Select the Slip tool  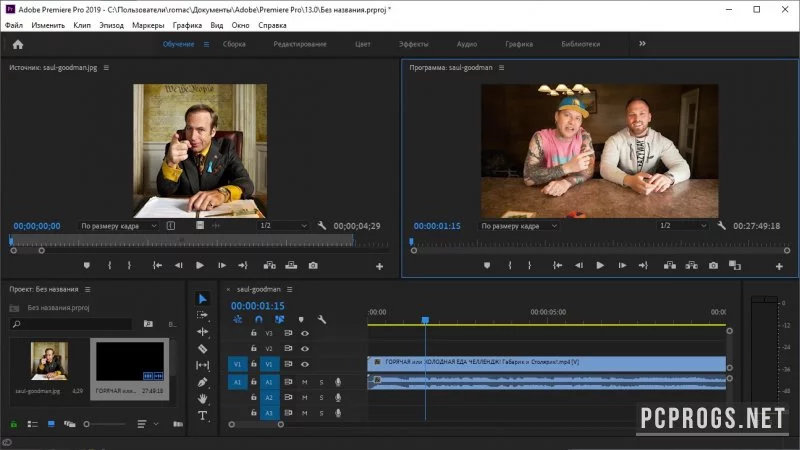tap(203, 365)
